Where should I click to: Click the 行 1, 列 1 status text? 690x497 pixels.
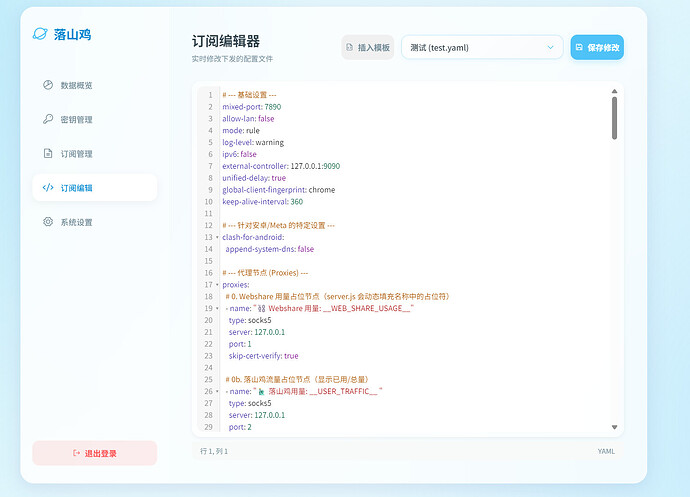[x=214, y=451]
